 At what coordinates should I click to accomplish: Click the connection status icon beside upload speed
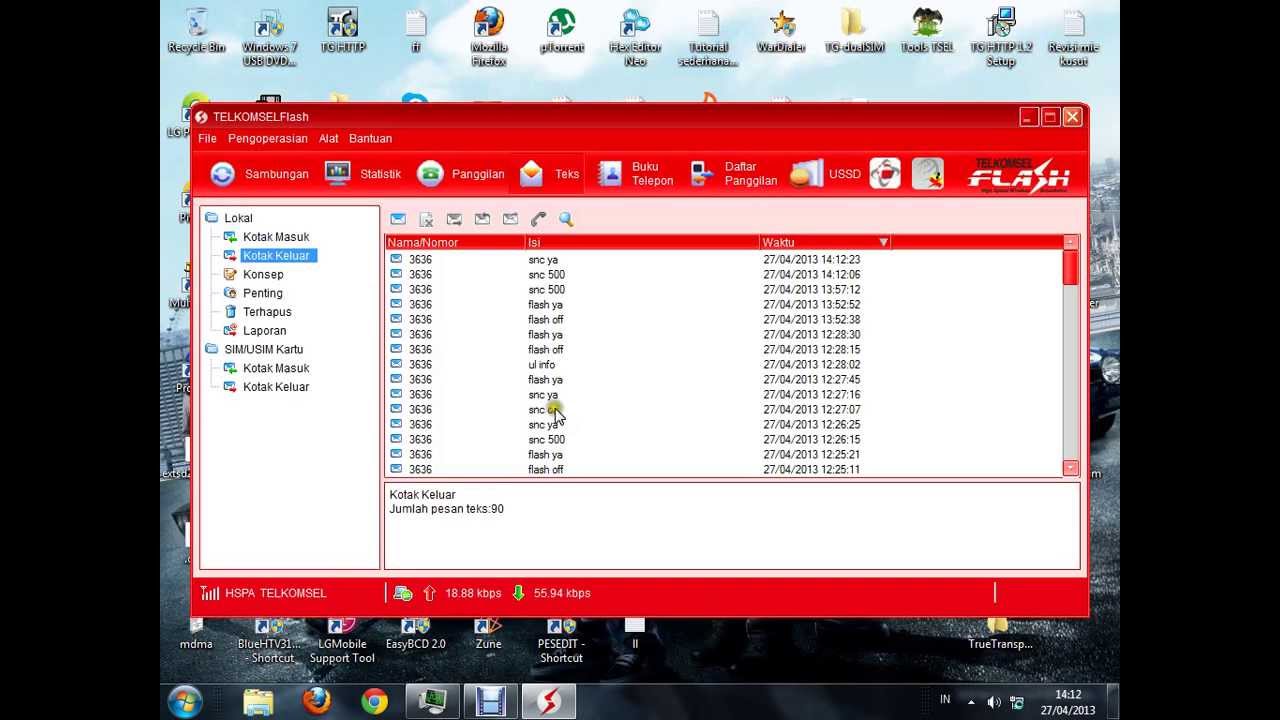(403, 593)
